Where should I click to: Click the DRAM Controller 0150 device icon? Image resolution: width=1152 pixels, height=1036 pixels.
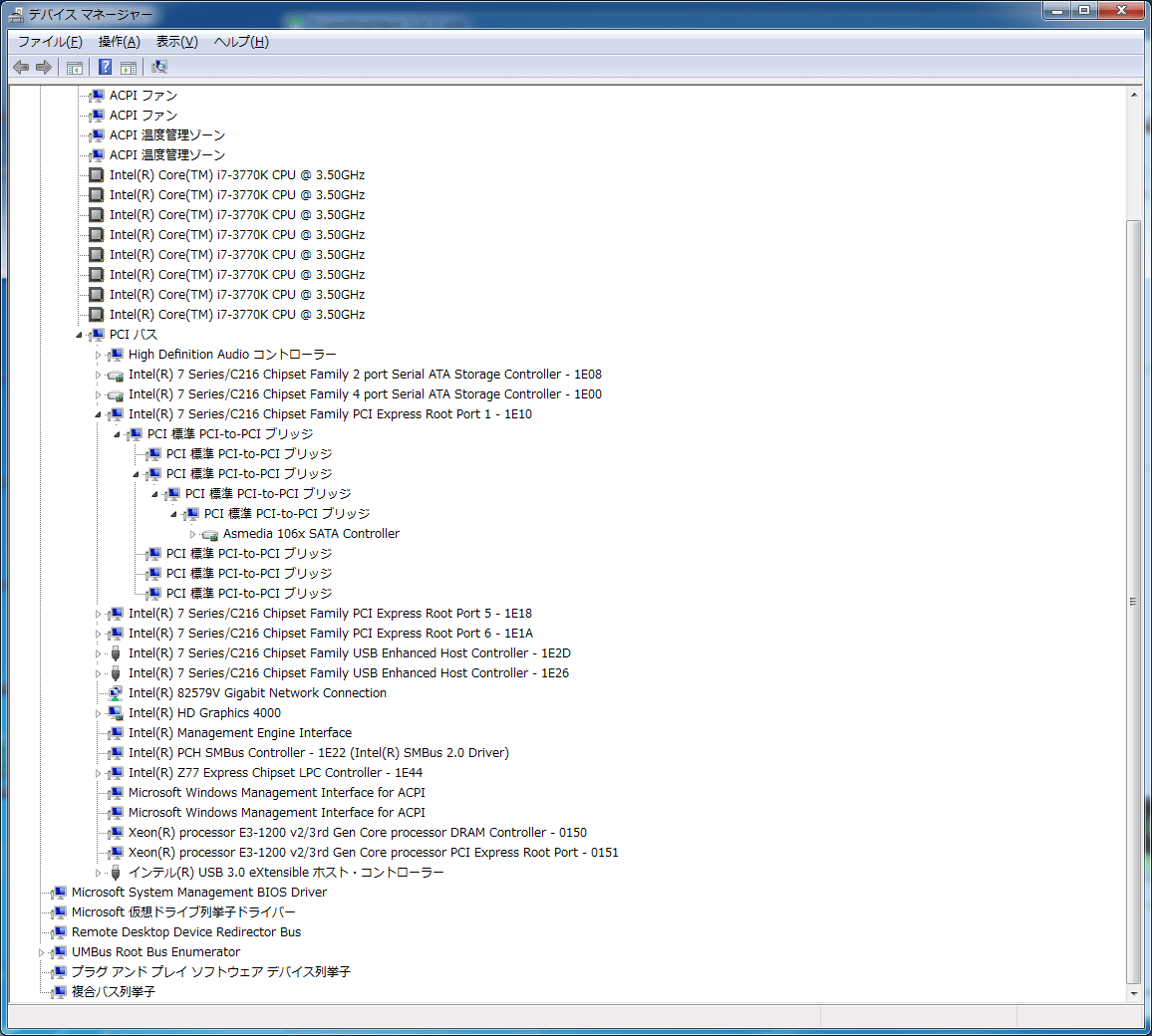[116, 833]
